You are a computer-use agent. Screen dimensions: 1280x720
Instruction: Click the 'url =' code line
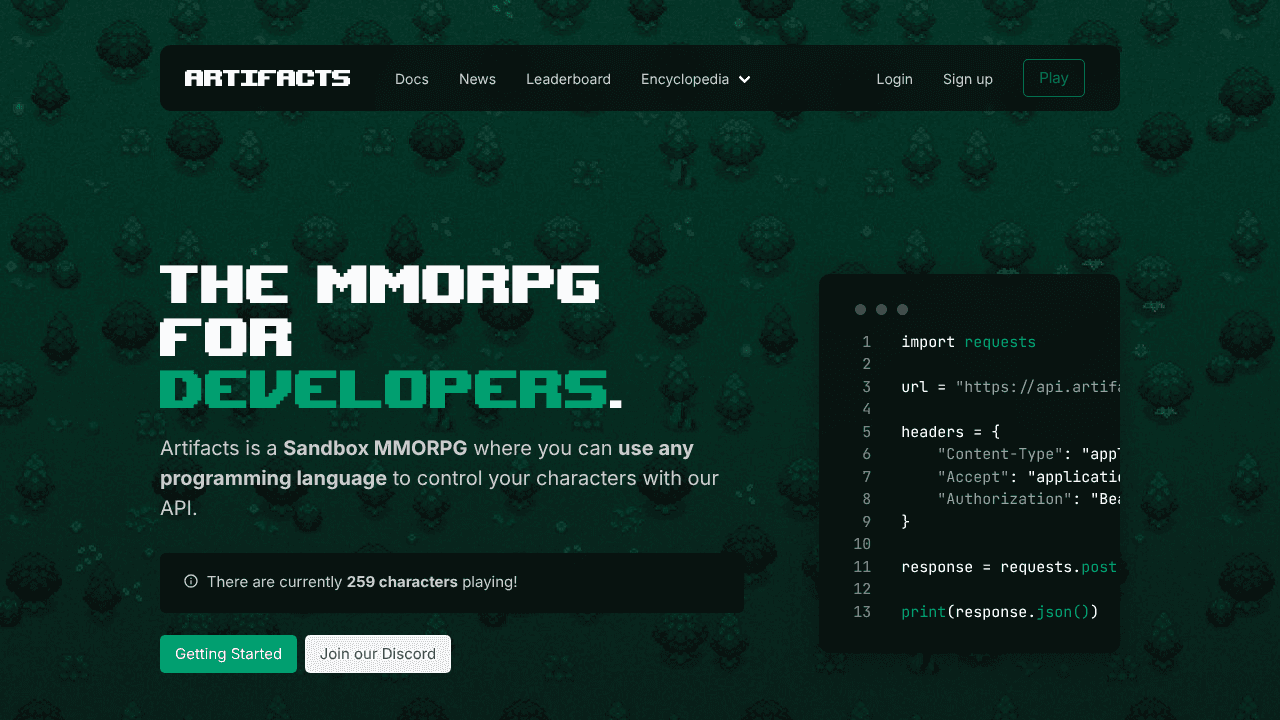pyautogui.click(x=1008, y=387)
